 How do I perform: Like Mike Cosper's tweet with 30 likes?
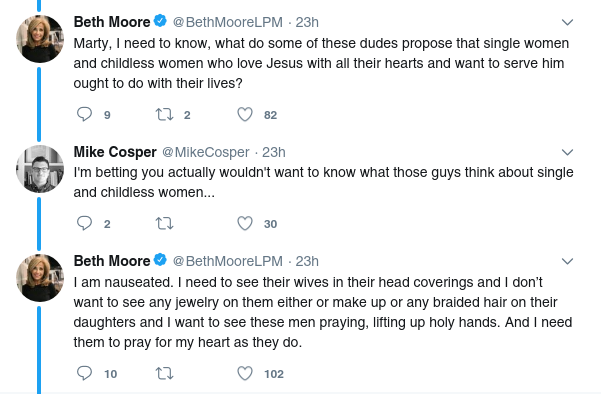(245, 223)
